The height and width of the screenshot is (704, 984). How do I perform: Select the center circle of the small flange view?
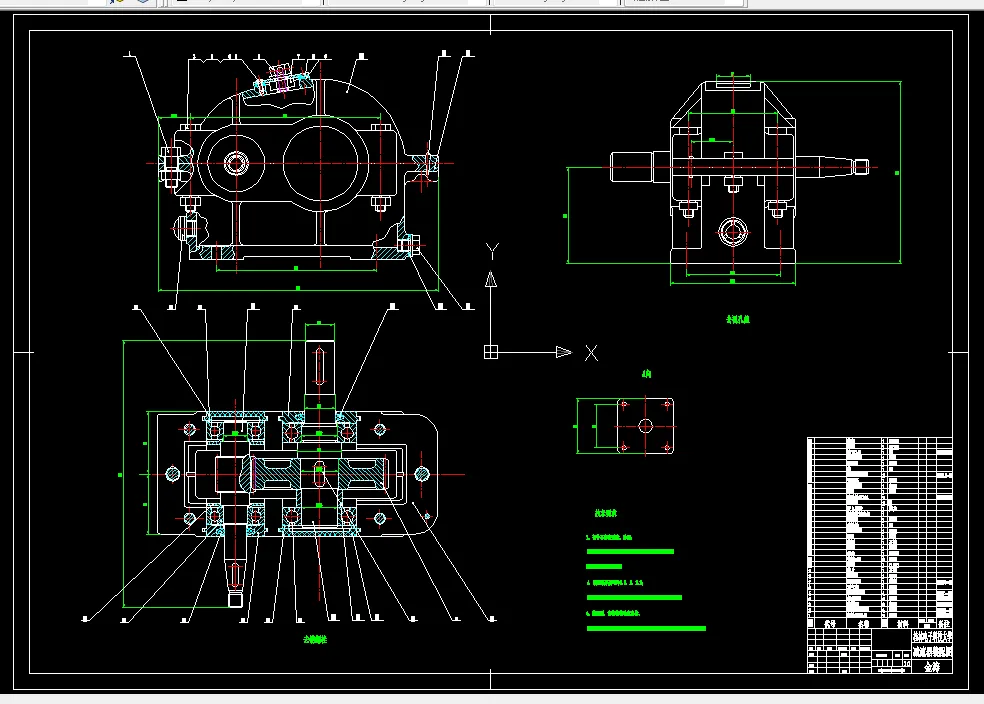tap(646, 426)
